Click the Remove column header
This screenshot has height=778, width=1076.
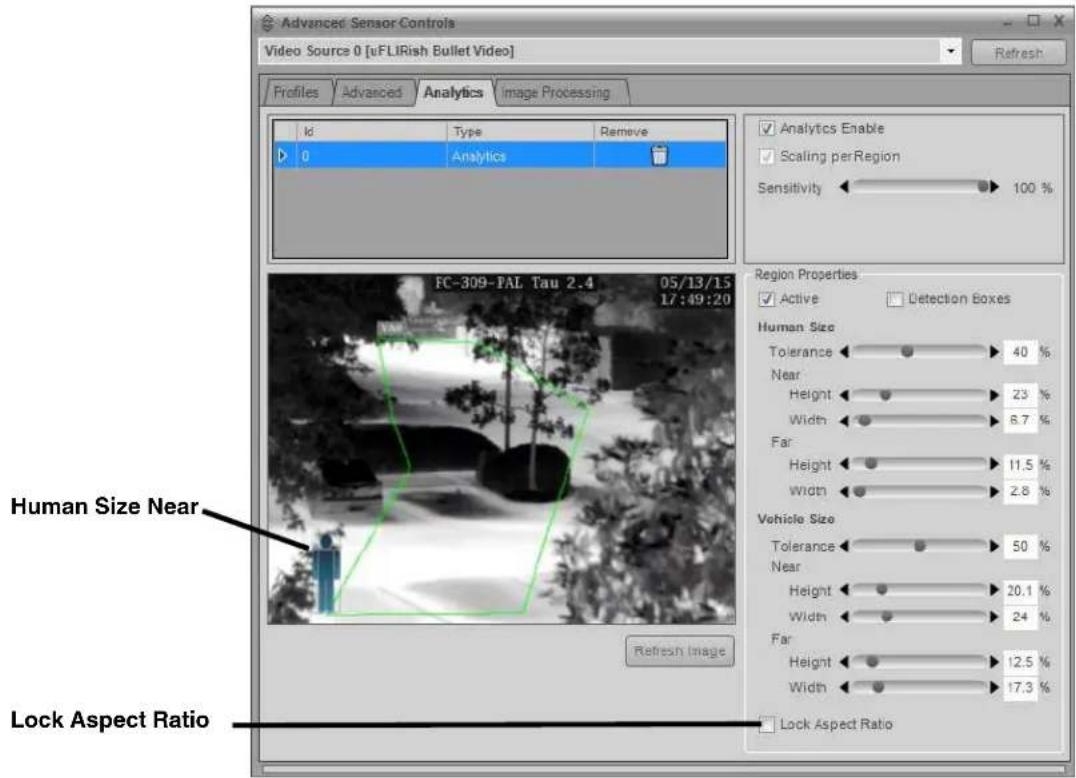pyautogui.click(x=659, y=131)
